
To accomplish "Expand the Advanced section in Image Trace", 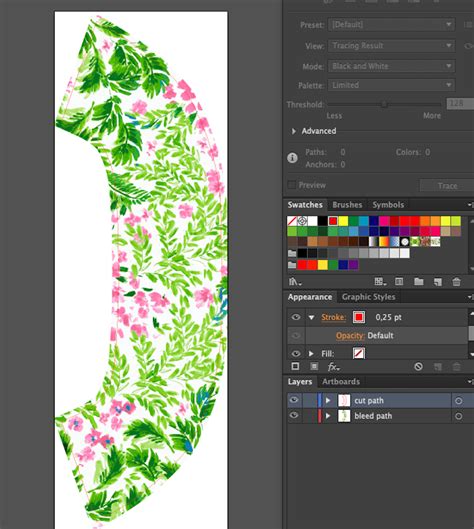I will [x=294, y=131].
